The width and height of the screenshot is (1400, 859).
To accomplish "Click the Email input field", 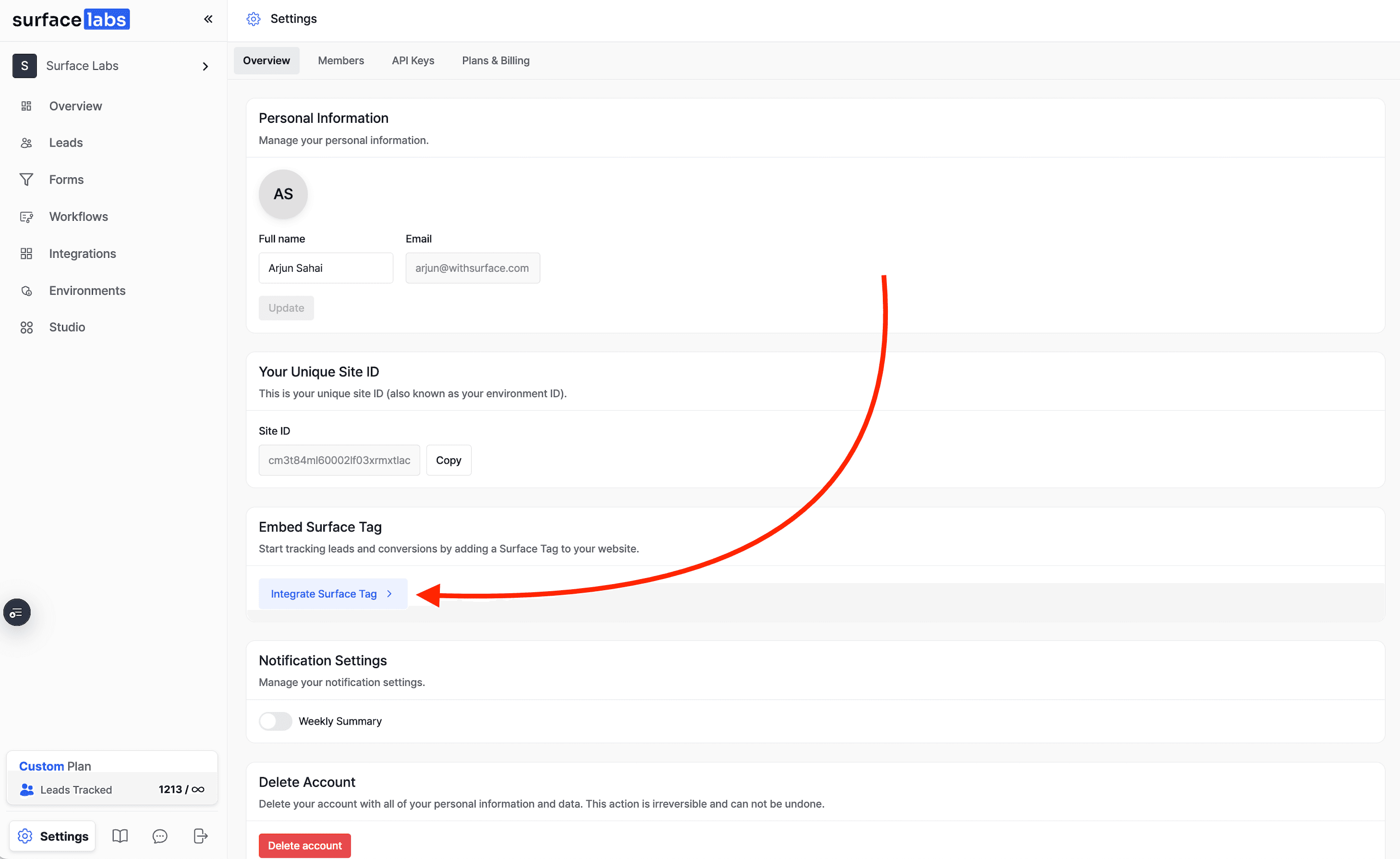I will tap(473, 268).
